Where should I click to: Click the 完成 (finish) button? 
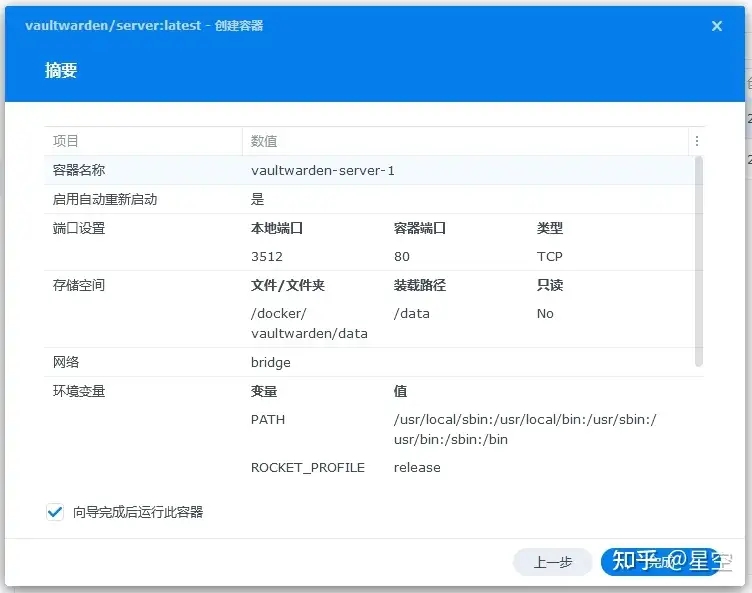point(660,562)
